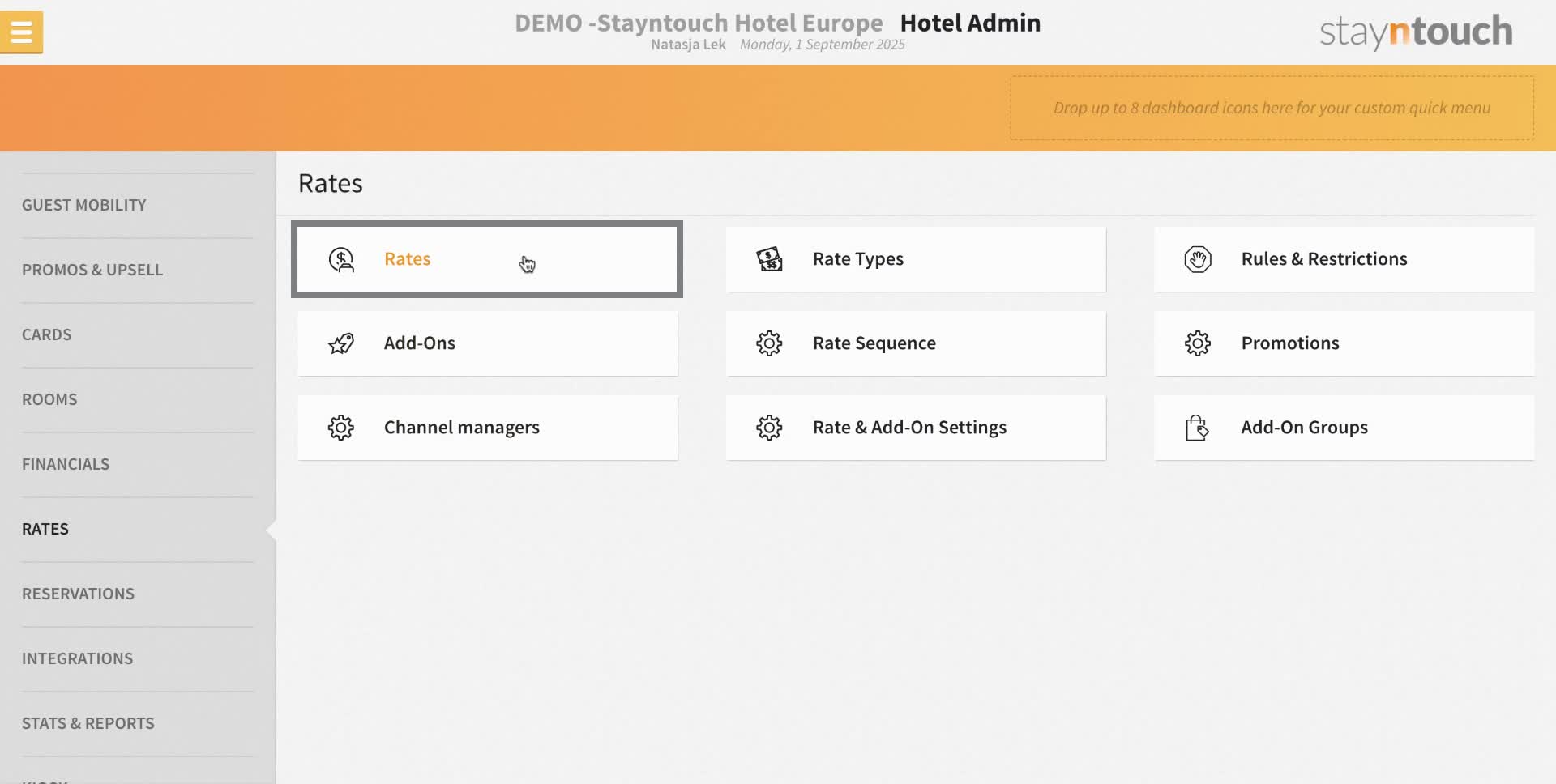
Task: Open the Promotions label
Action: click(1290, 343)
